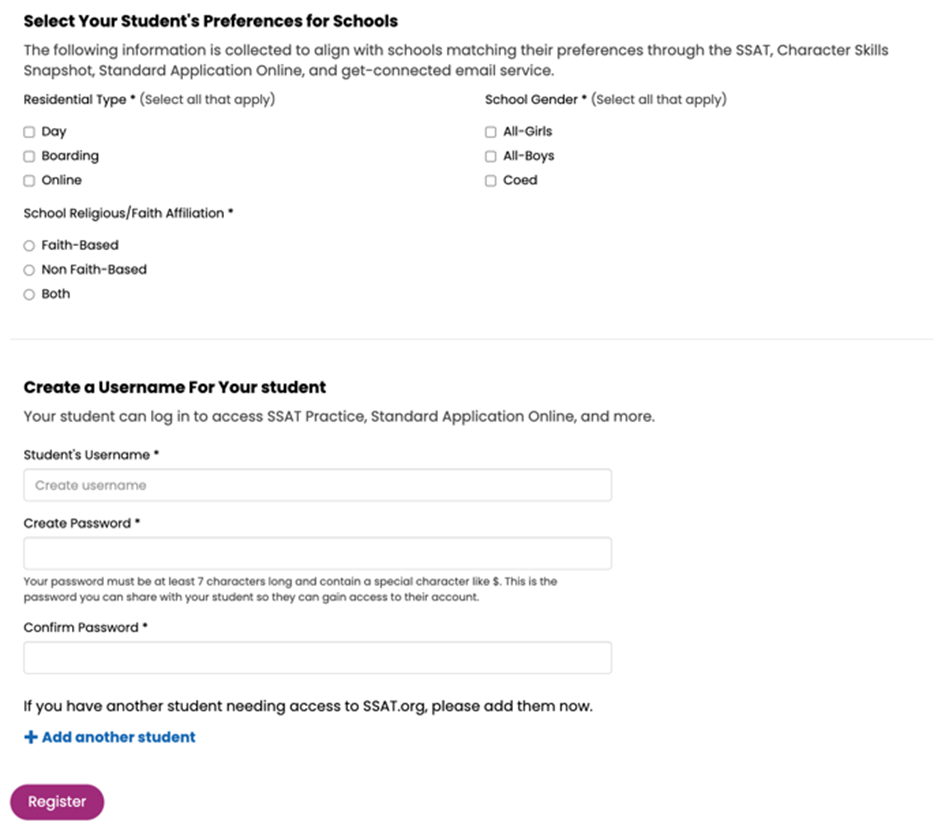The width and height of the screenshot is (934, 839).
Task: Click into the Confirm Password field
Action: (x=317, y=658)
